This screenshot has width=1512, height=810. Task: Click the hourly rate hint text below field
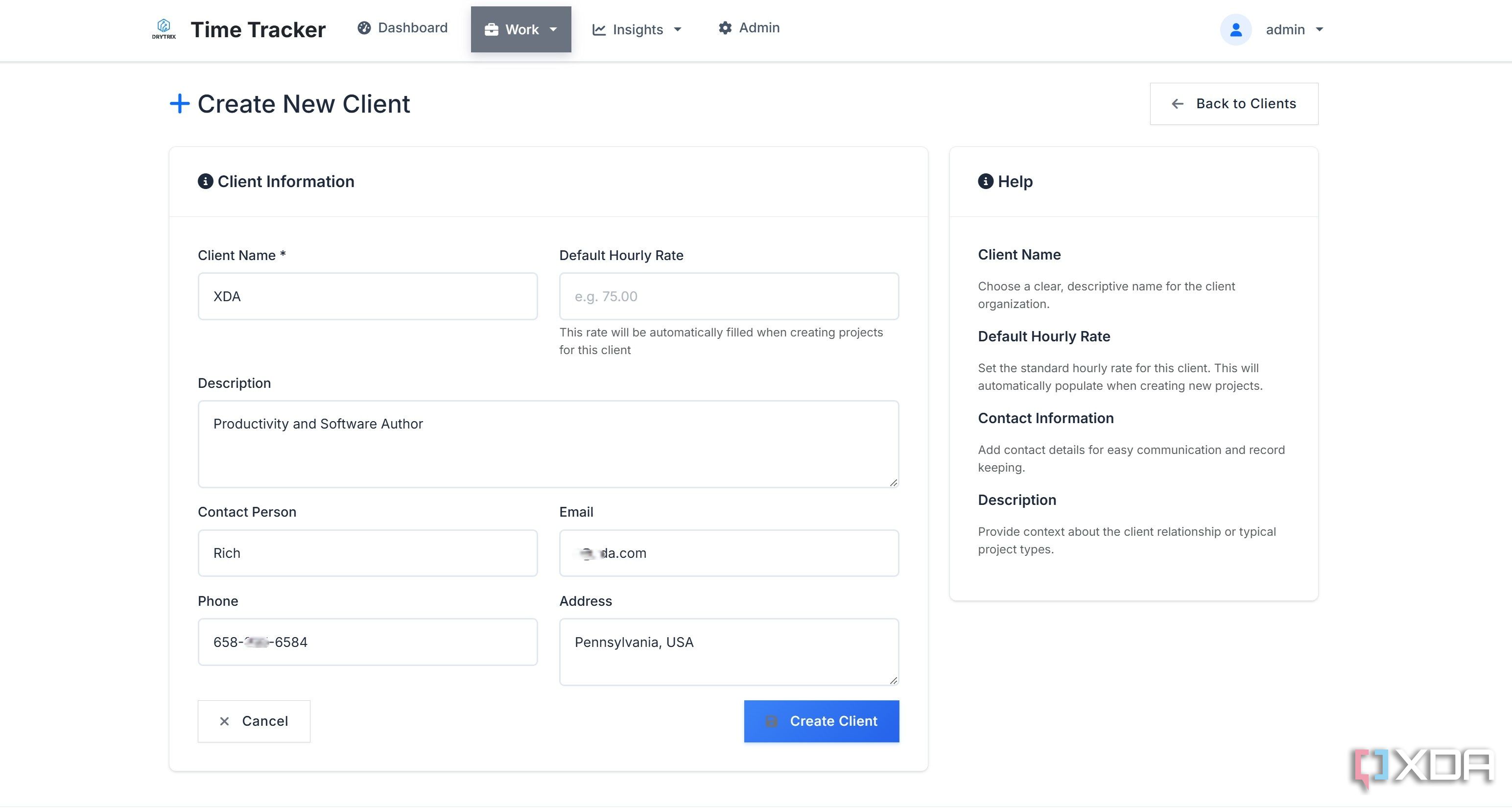coord(721,341)
